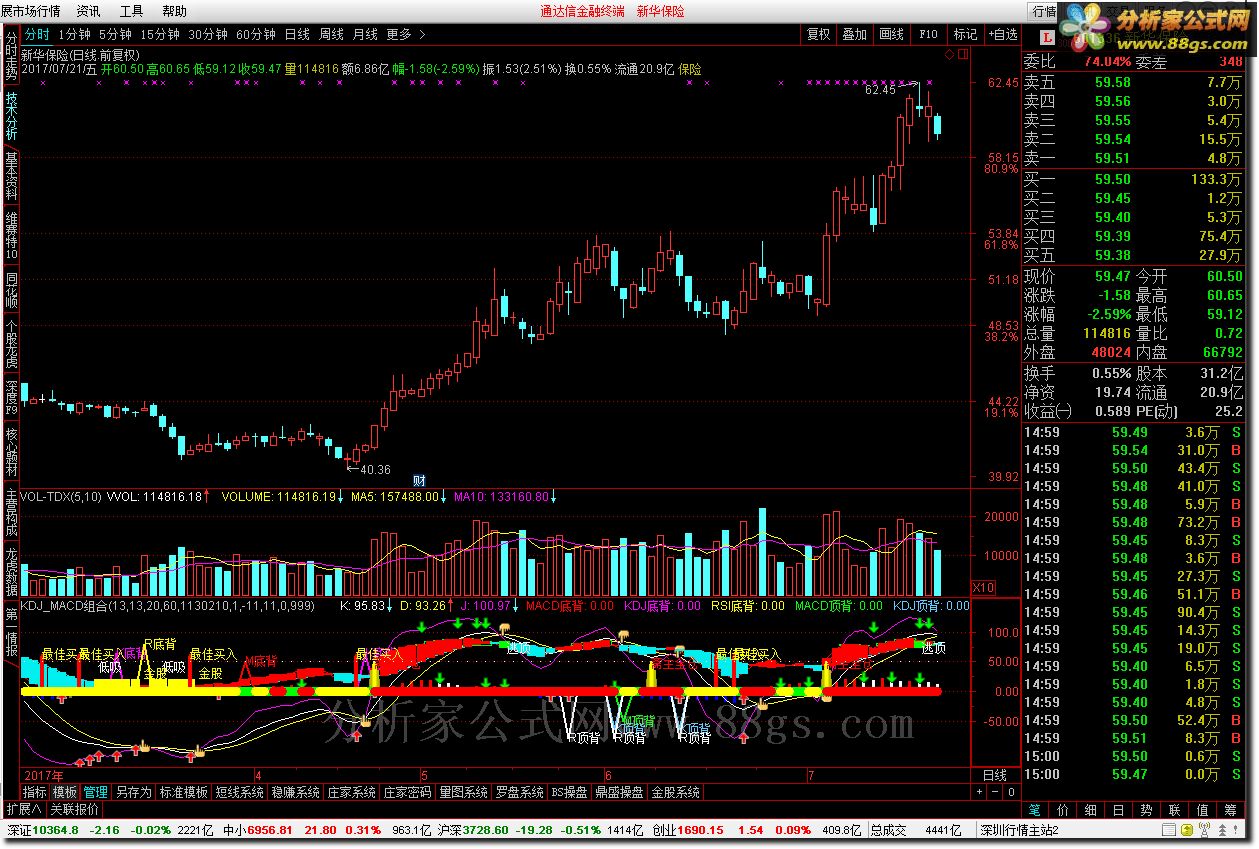Zoom in chart with plus button

click(x=980, y=792)
